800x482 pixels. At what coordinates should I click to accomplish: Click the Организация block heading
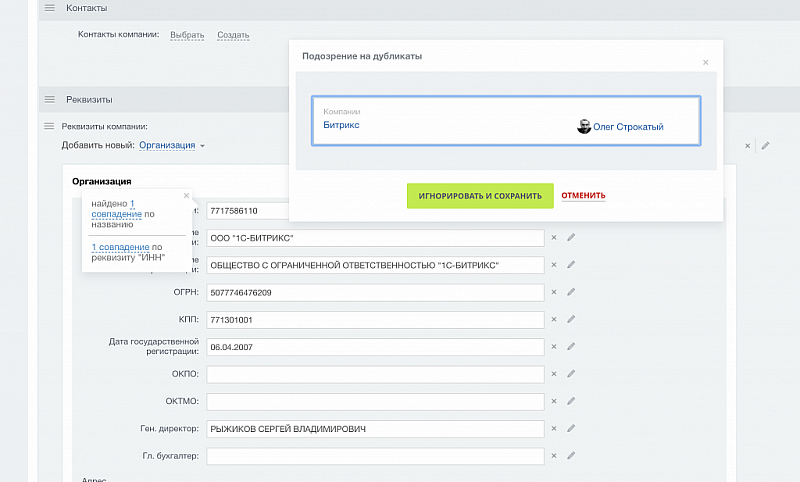[102, 182]
